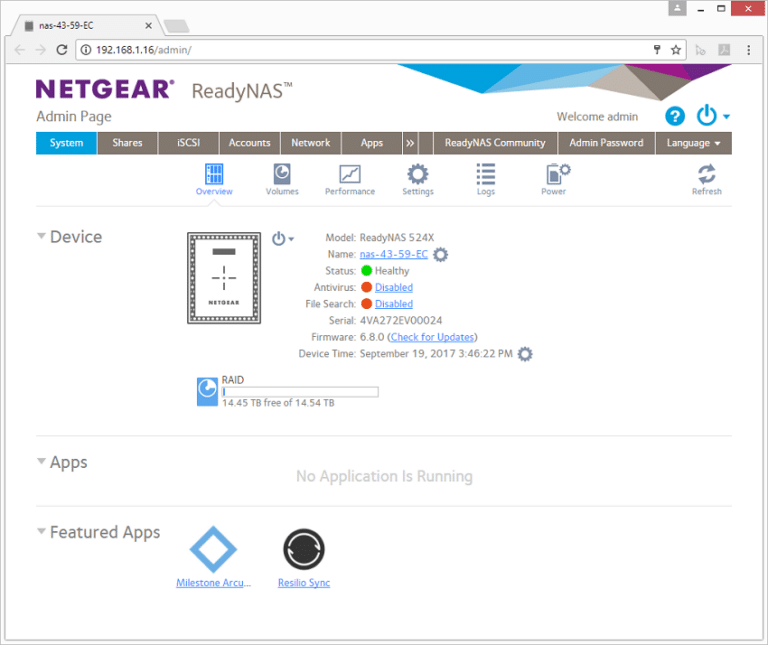
Task: Open the Resilio Sync link
Action: (304, 583)
